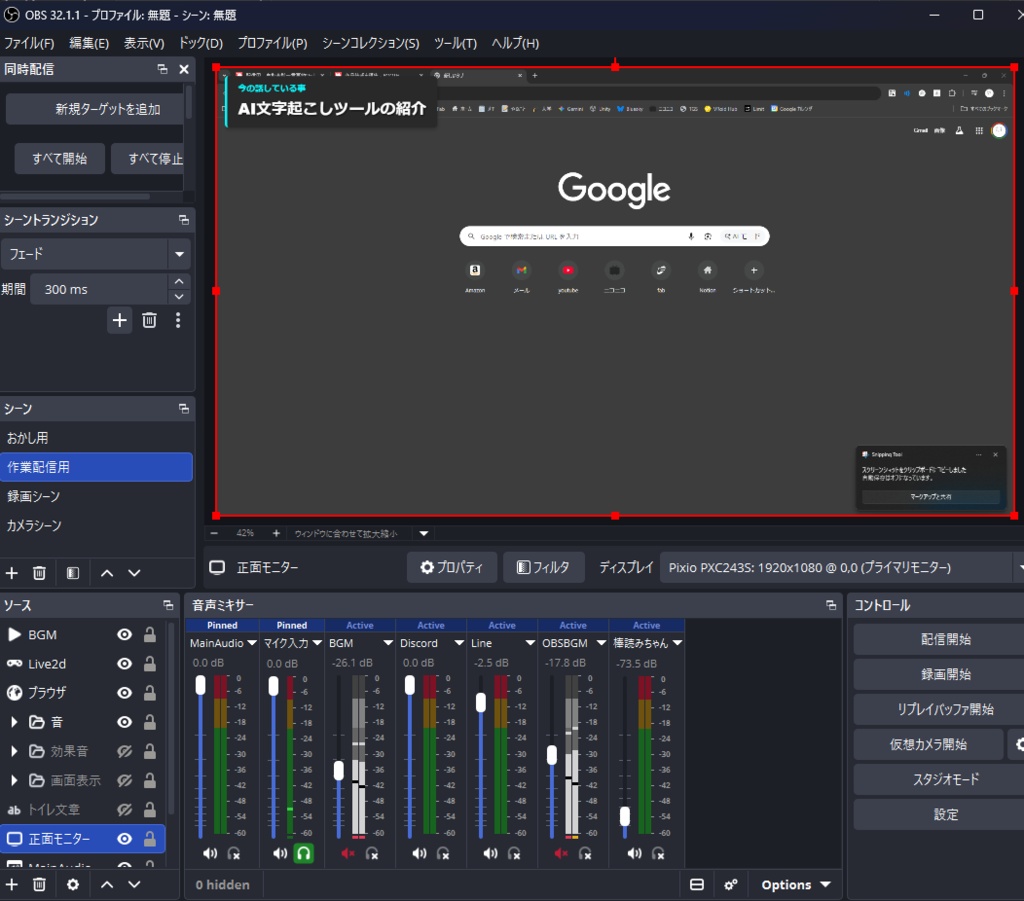
Task: Expand the 効果音 source group
Action: click(14, 751)
